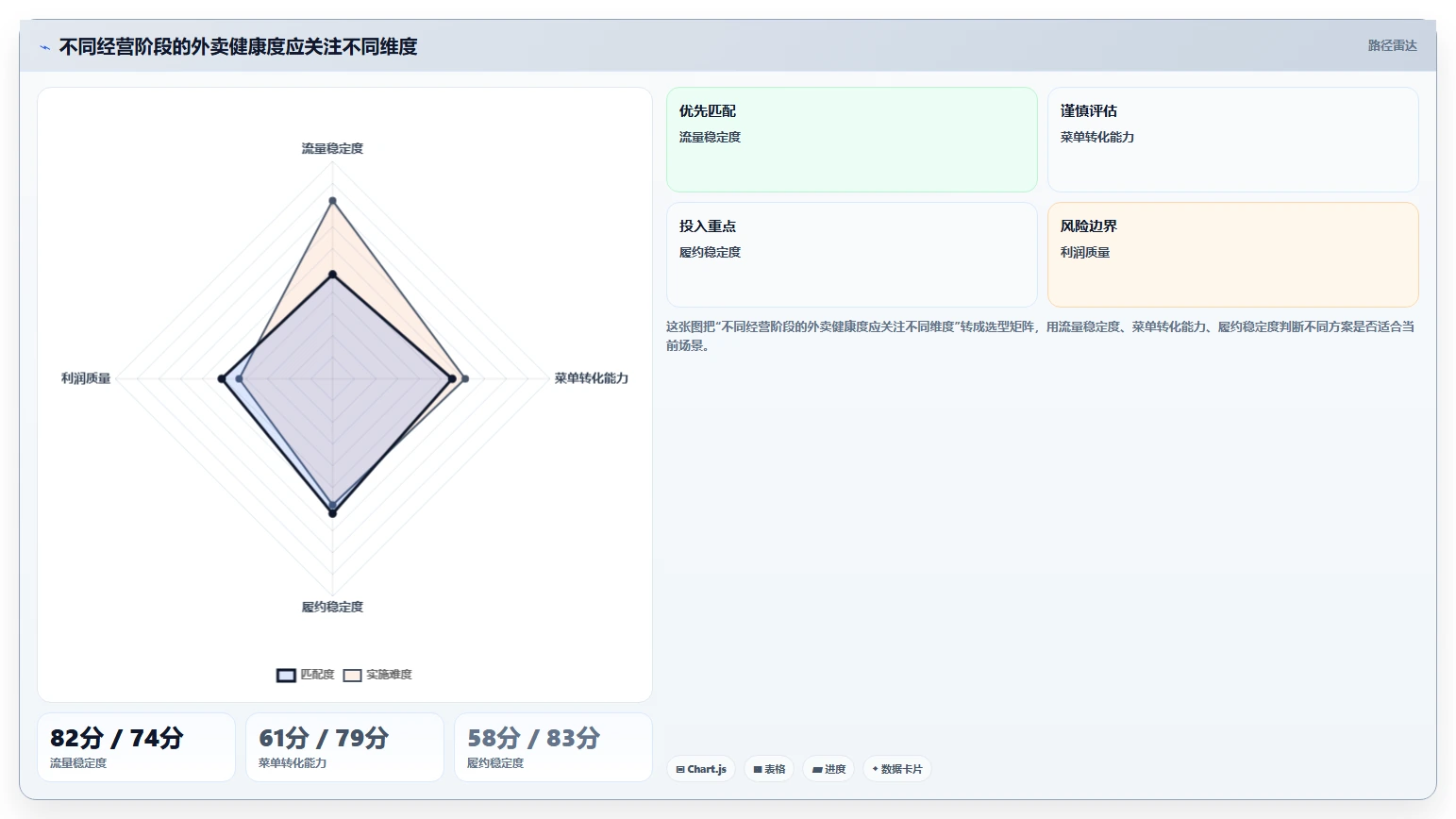This screenshot has height=819, width=1456.
Task: Open the 82分 / 74分 stat card
Action: point(136,747)
